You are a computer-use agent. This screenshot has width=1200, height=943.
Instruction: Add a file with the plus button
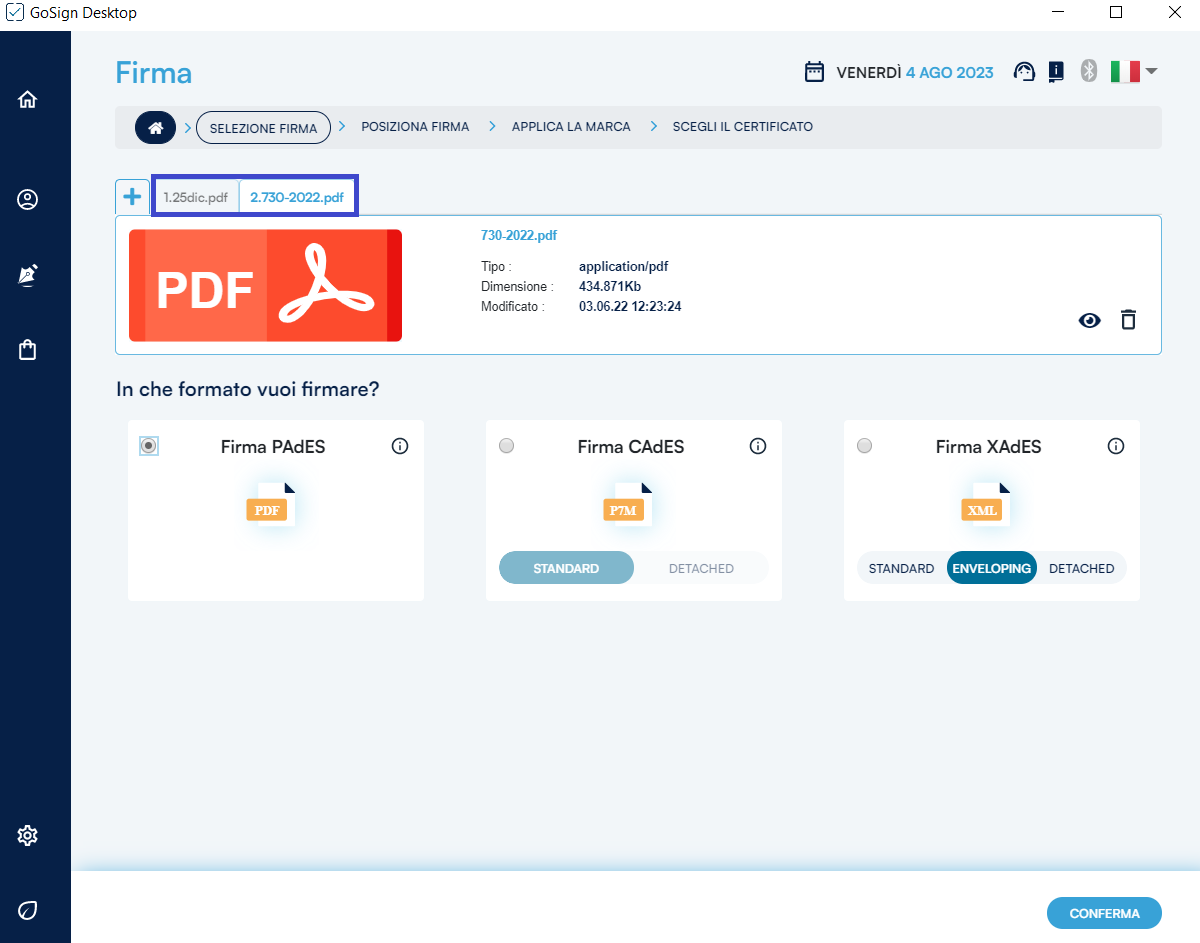[x=131, y=196]
